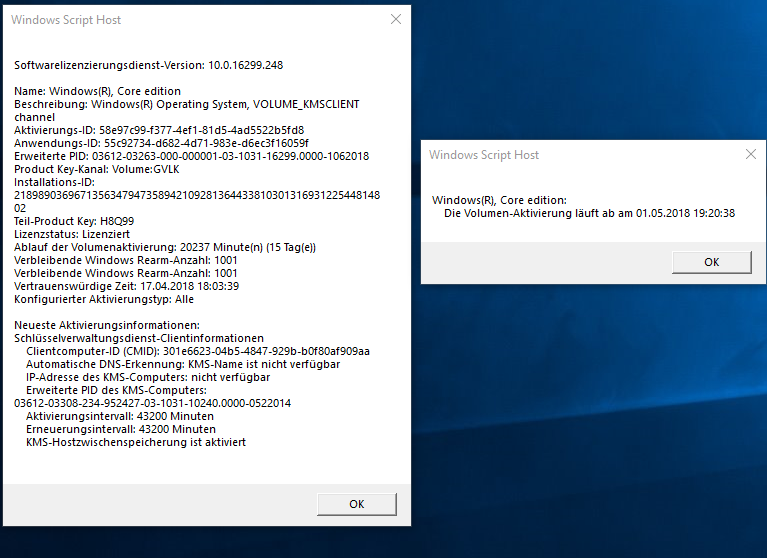Close the large Windows Script Host details window

396,20
